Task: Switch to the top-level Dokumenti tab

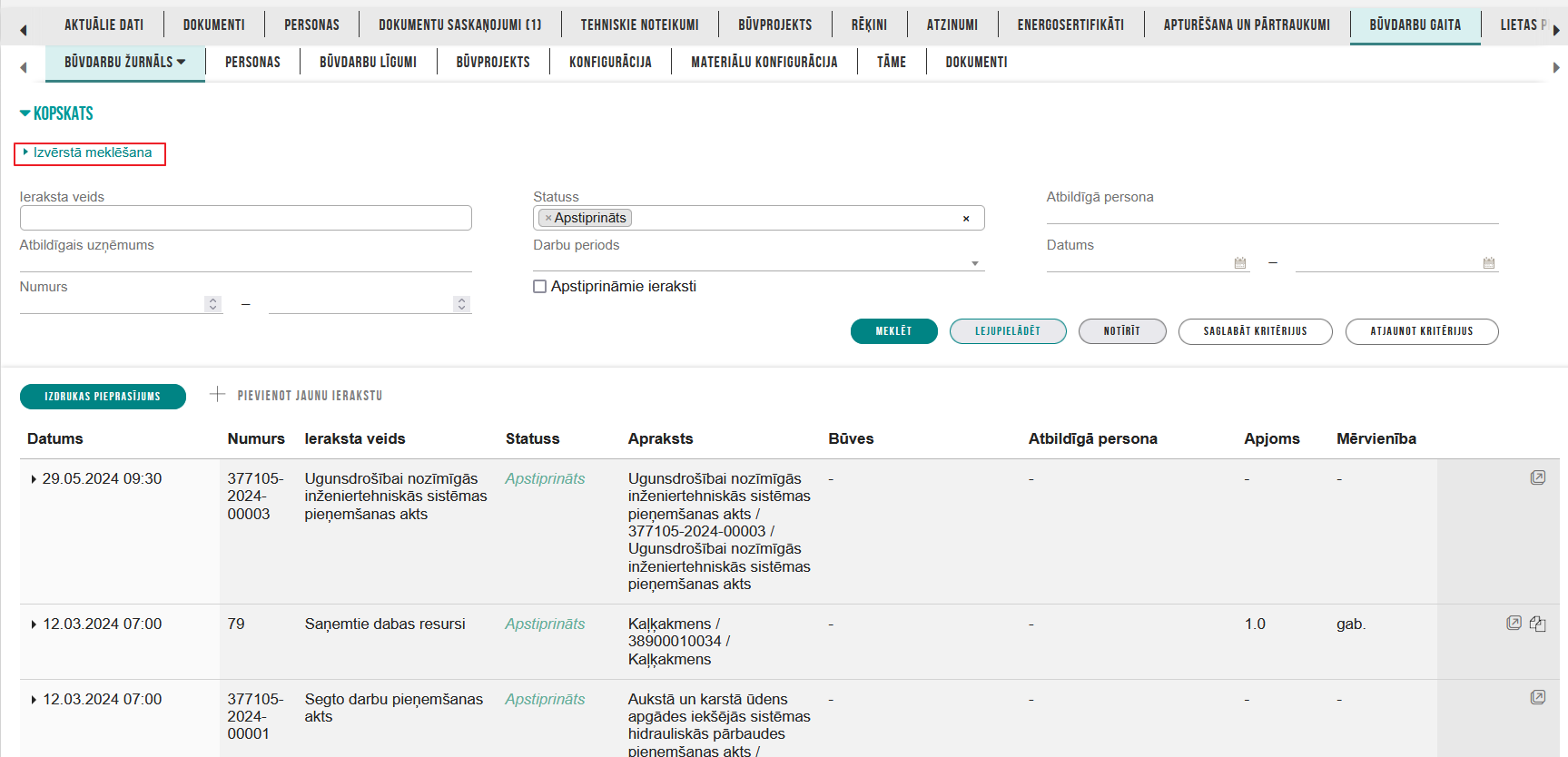Action: pos(214,25)
